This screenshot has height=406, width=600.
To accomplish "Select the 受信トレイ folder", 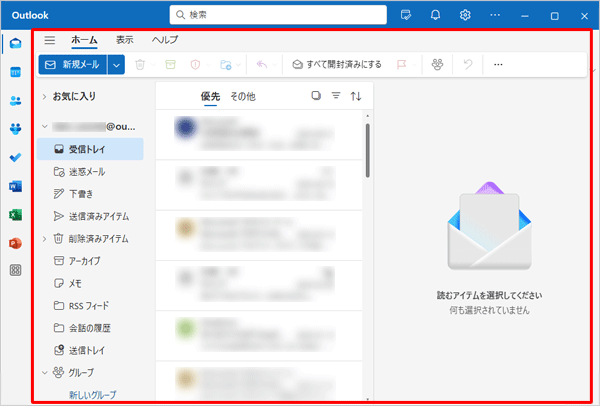I will [x=90, y=149].
